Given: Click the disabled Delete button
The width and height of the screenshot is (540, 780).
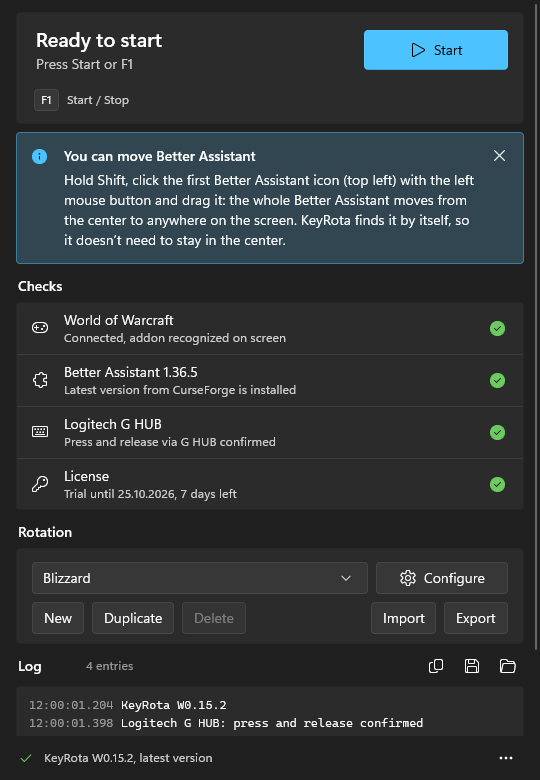Looking at the screenshot, I should tap(214, 618).
